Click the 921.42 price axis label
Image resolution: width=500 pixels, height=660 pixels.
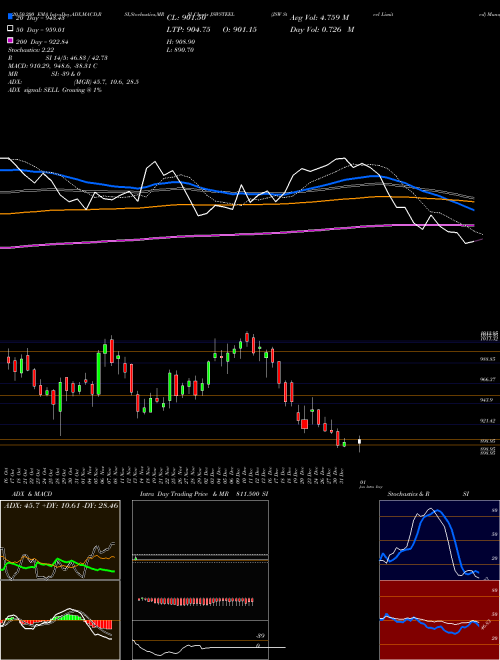(488, 420)
